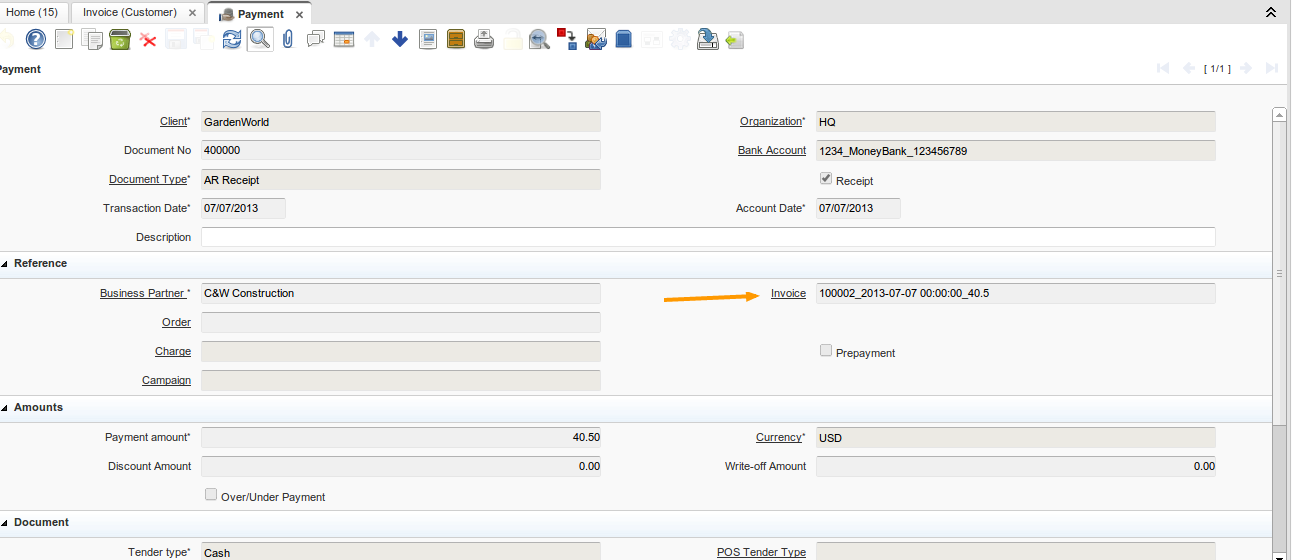This screenshot has width=1292, height=560.
Task: Create a new record with New icon
Action: tap(64, 40)
